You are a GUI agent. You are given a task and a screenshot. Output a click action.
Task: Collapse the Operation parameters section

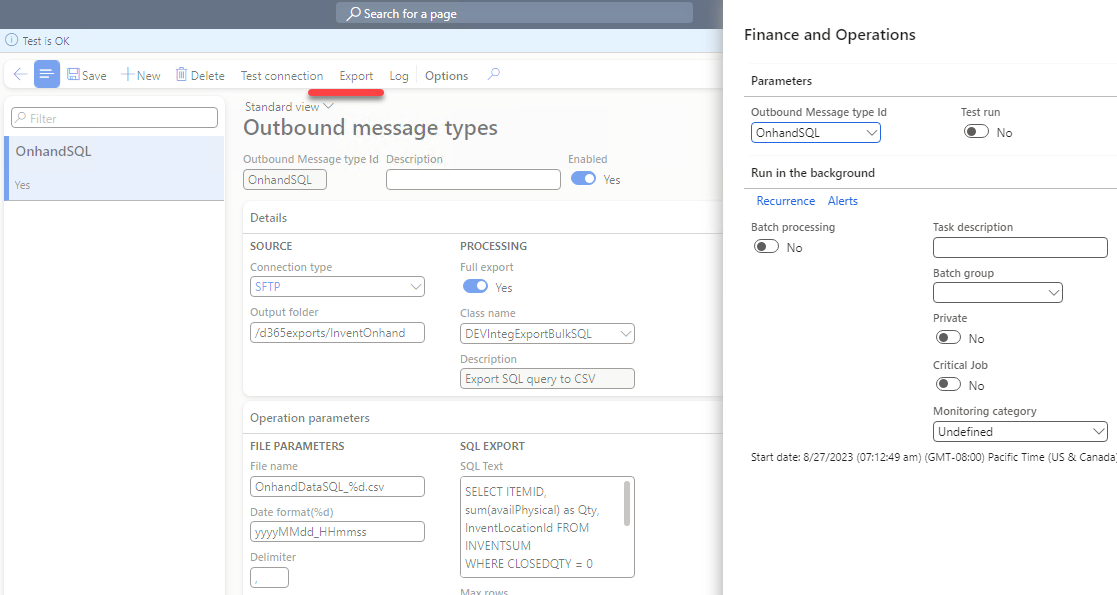click(310, 418)
